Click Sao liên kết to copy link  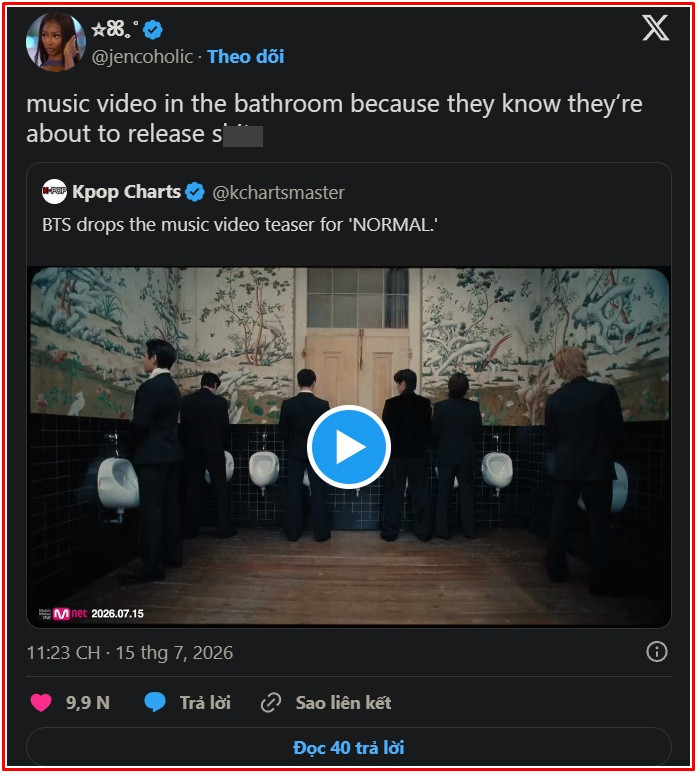coord(343,703)
